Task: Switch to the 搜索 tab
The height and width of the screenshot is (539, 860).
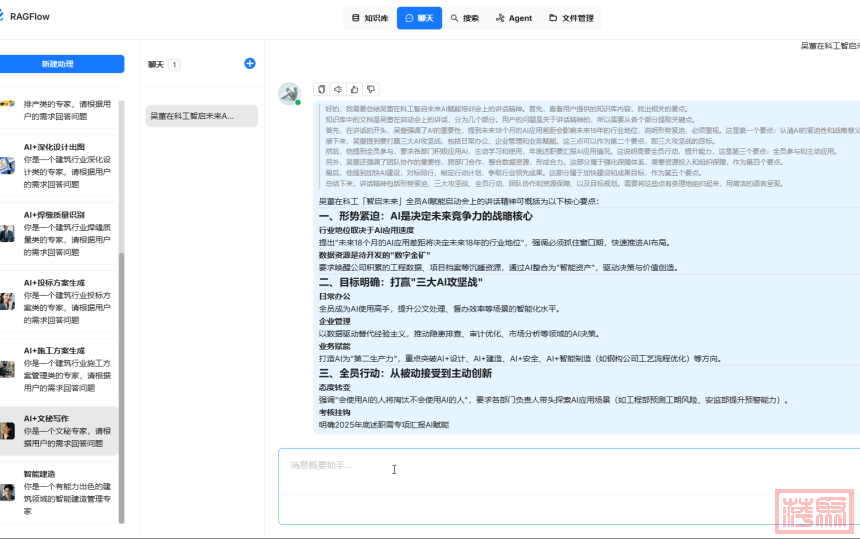Action: [464, 18]
